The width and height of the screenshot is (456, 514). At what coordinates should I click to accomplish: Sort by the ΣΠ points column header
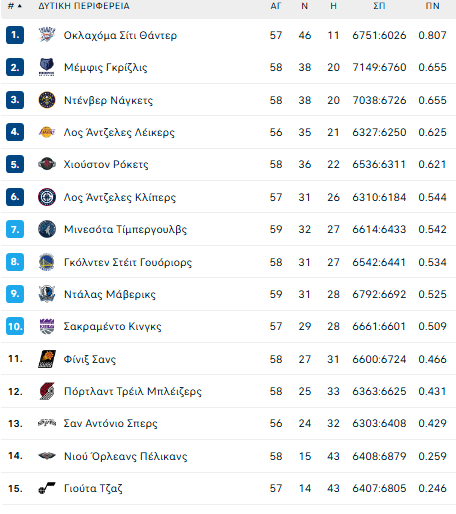[379, 6]
